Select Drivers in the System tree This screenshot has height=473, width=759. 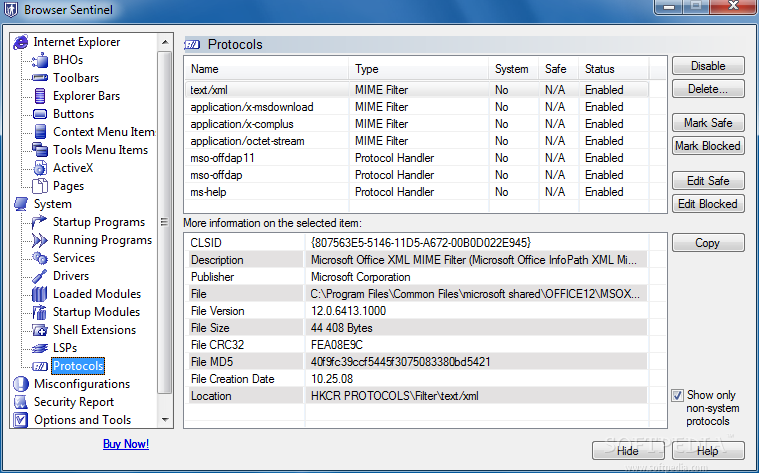click(71, 276)
